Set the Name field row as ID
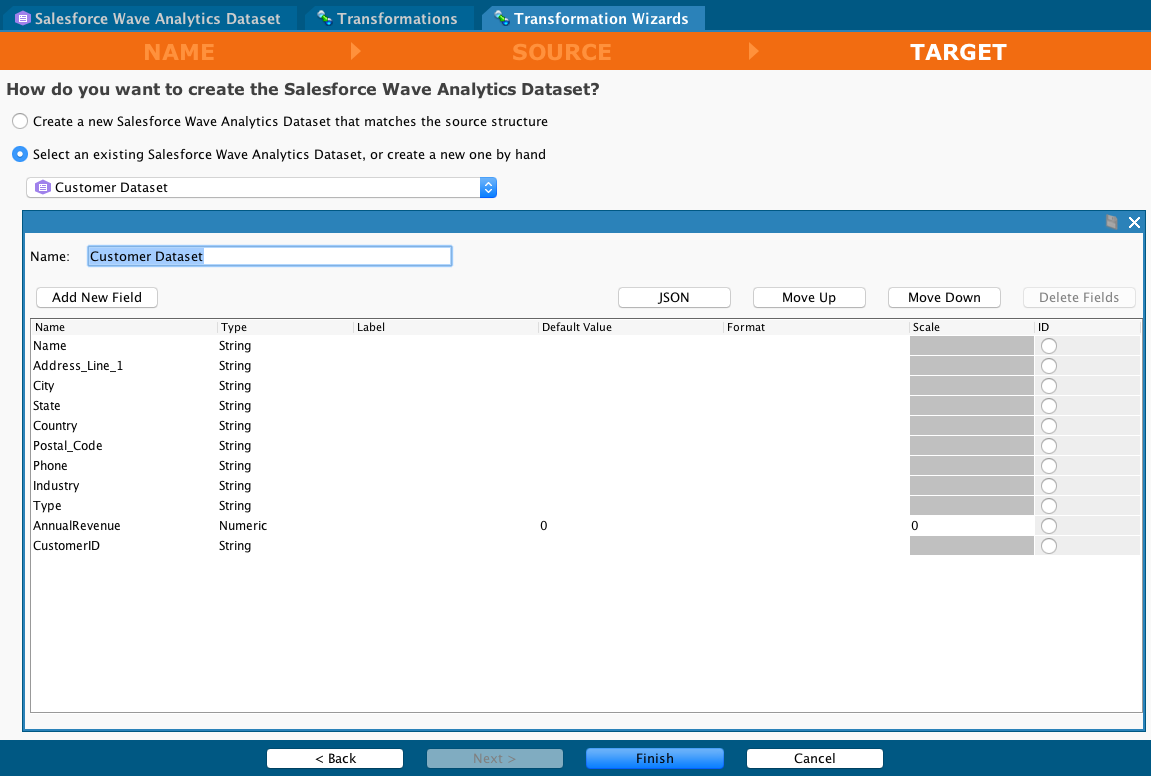1151x776 pixels. (x=1048, y=346)
